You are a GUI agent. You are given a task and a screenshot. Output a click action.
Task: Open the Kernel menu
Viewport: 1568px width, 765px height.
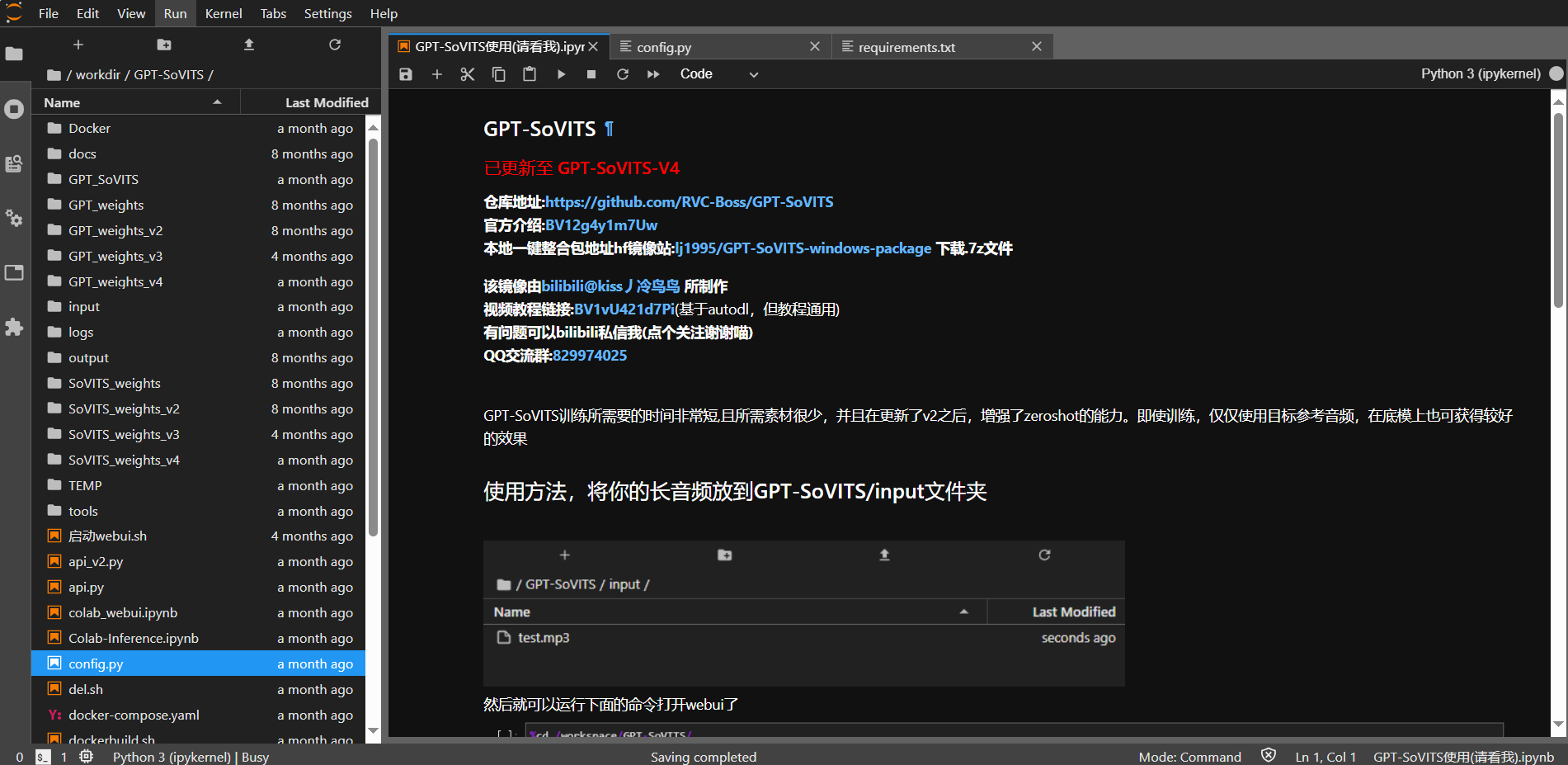click(224, 13)
